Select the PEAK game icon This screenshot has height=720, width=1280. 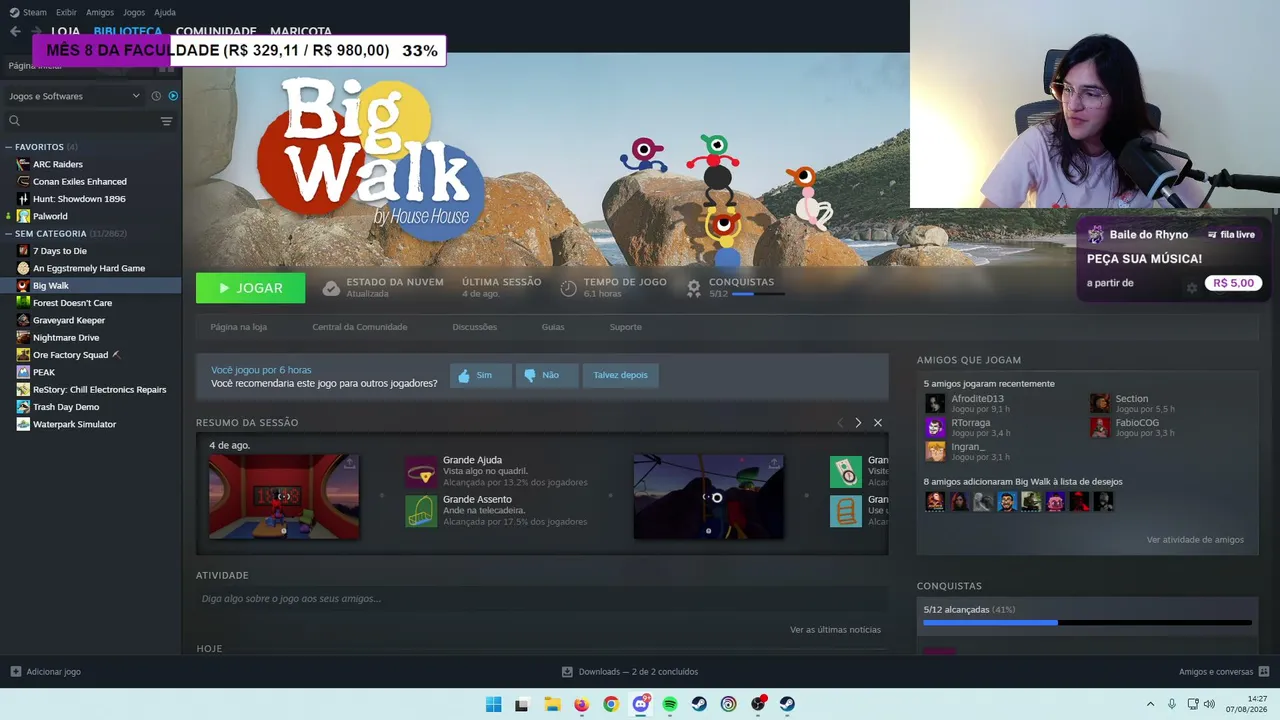23,372
